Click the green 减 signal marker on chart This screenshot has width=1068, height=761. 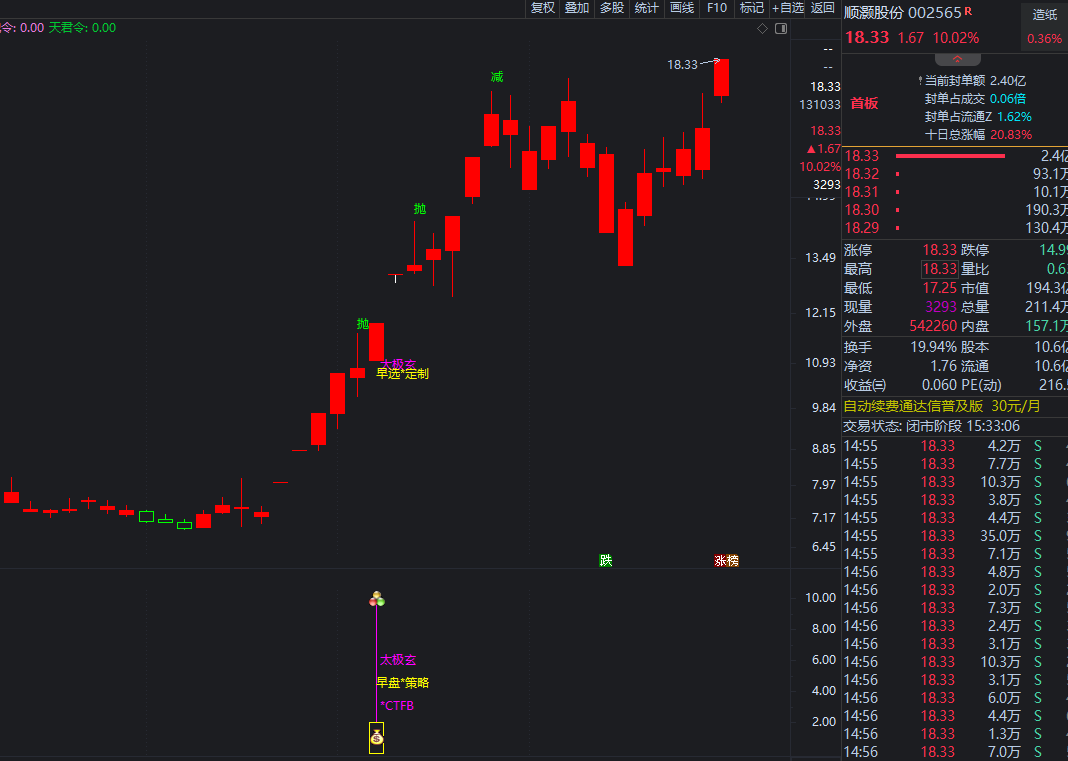point(497,77)
